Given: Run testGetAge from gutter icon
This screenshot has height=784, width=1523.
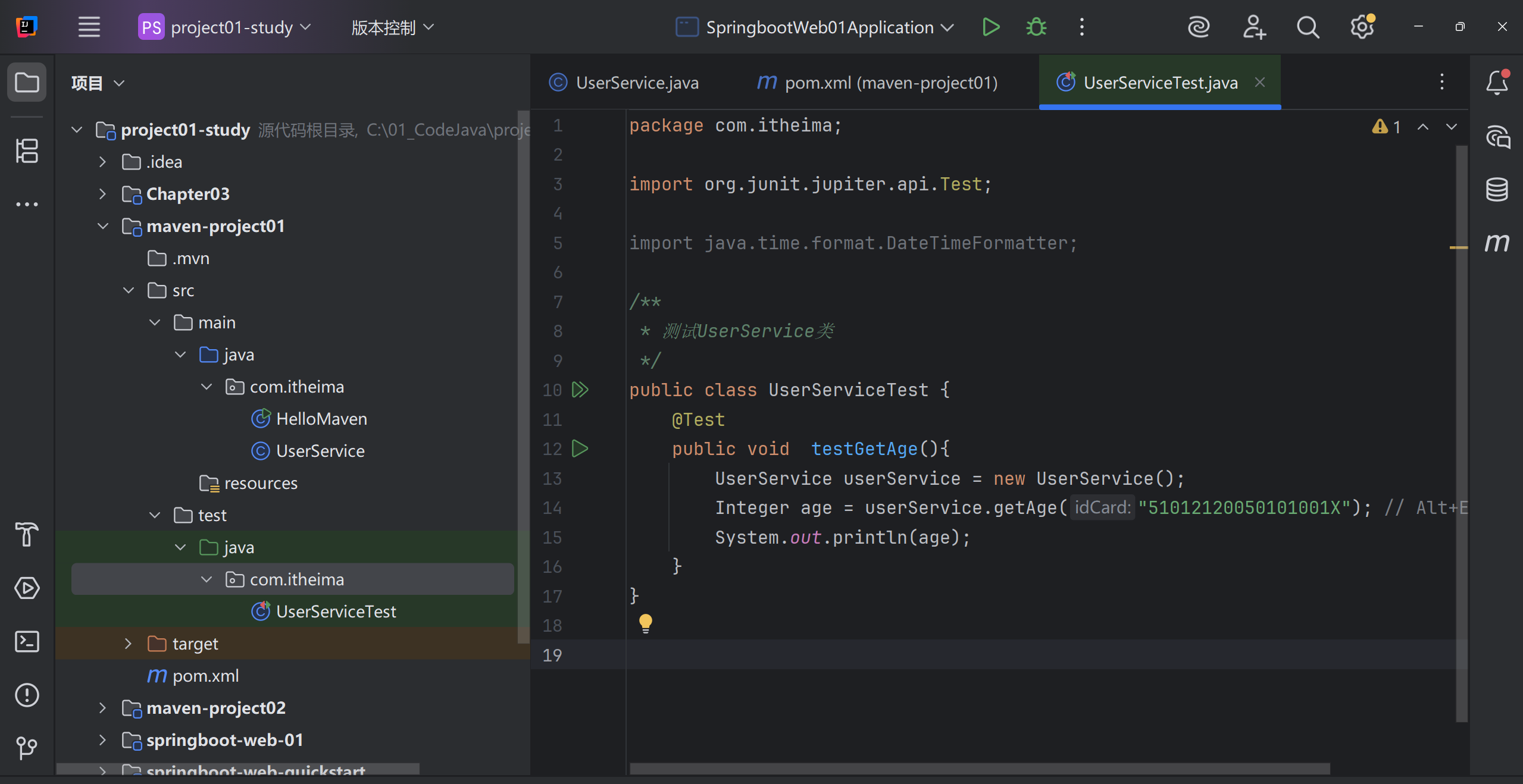Looking at the screenshot, I should pyautogui.click(x=580, y=449).
